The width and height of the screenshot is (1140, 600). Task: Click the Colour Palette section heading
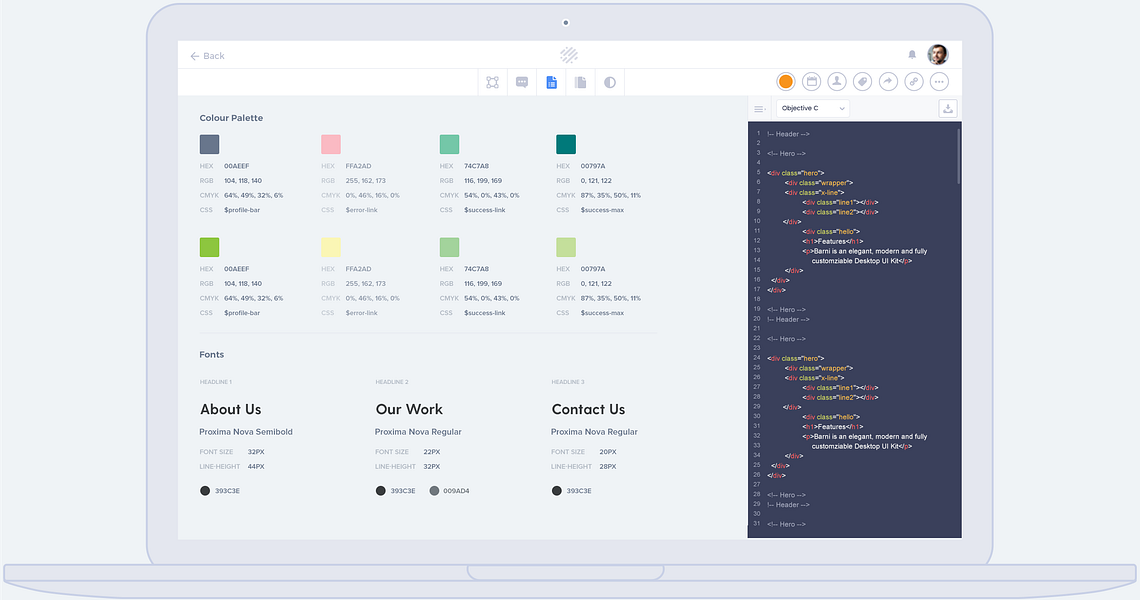click(x=231, y=118)
